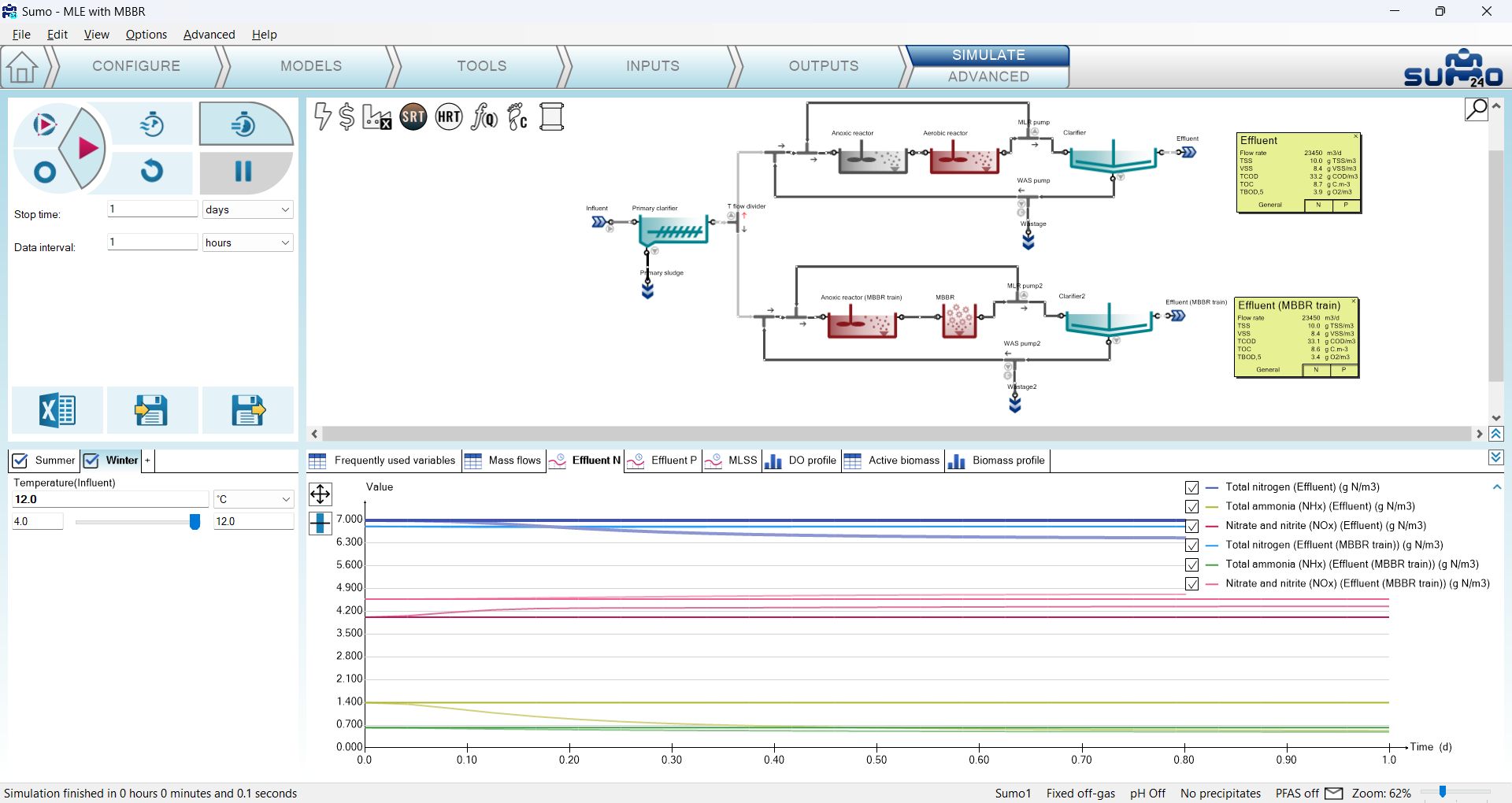1512x803 pixels.
Task: Switch to the Mass flows tab
Action: 503,461
